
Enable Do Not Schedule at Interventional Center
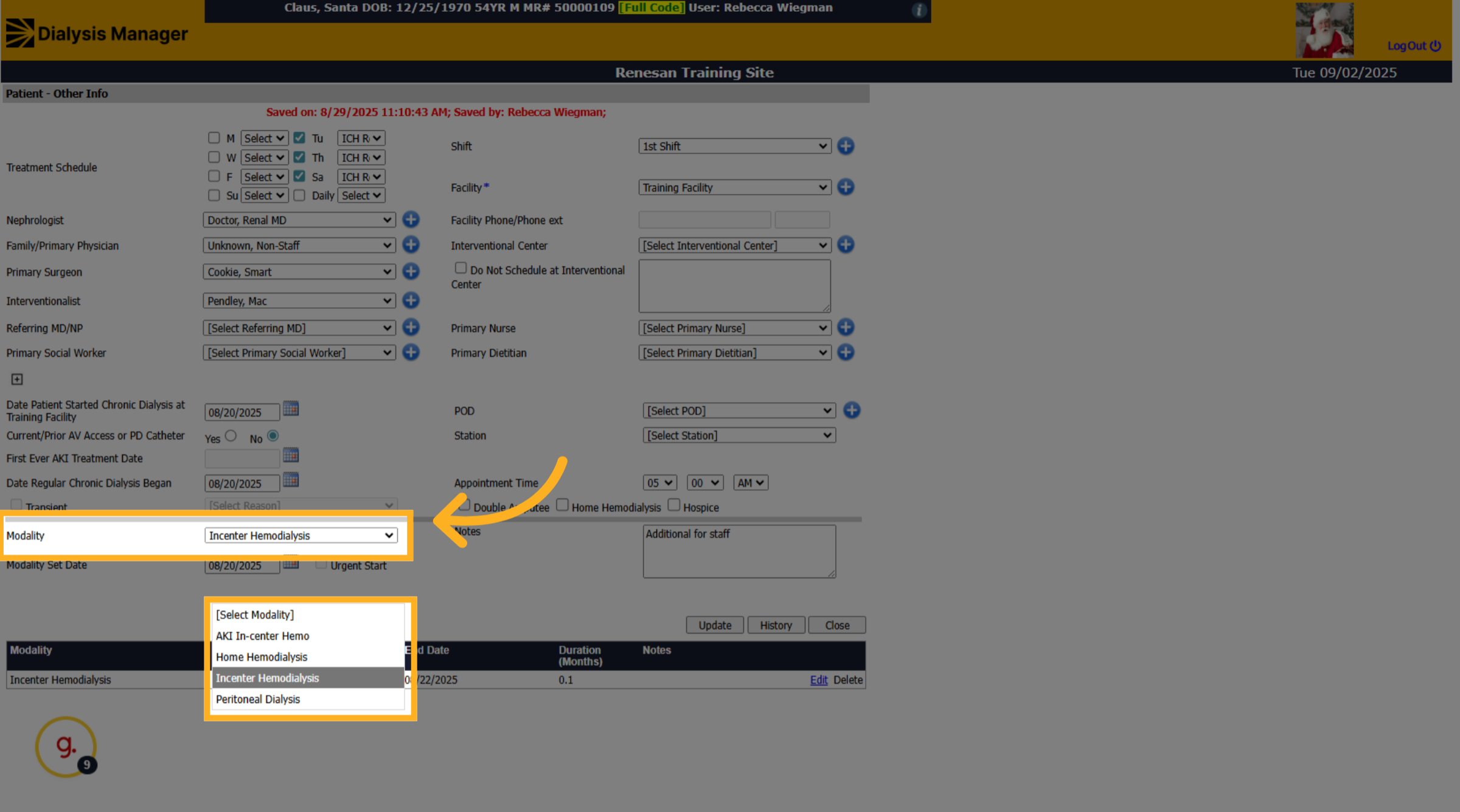coord(461,268)
